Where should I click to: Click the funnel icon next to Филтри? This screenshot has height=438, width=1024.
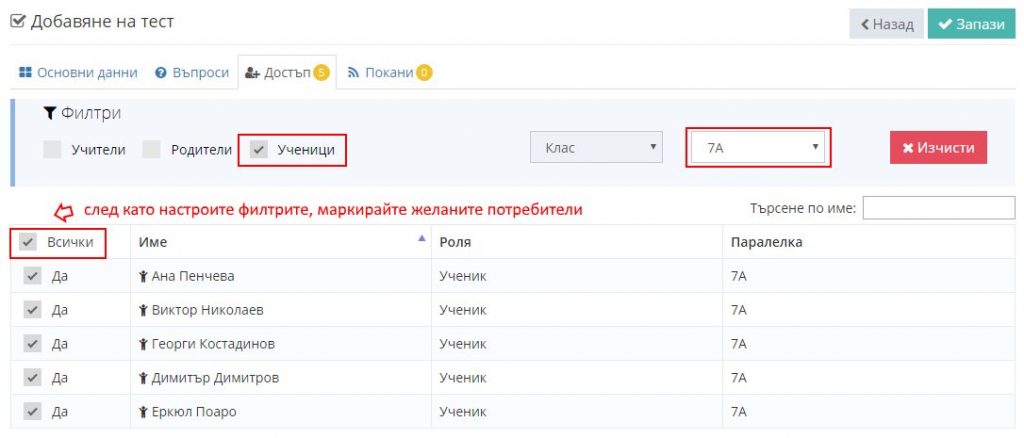[x=50, y=114]
